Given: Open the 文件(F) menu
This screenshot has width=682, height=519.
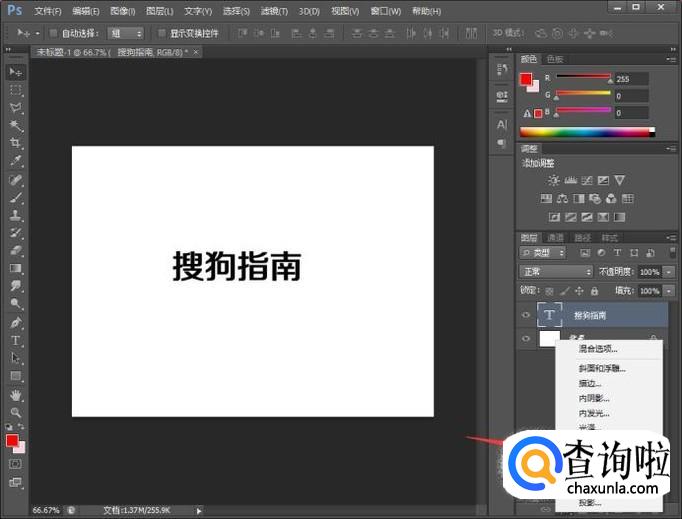Looking at the screenshot, I should (47, 11).
